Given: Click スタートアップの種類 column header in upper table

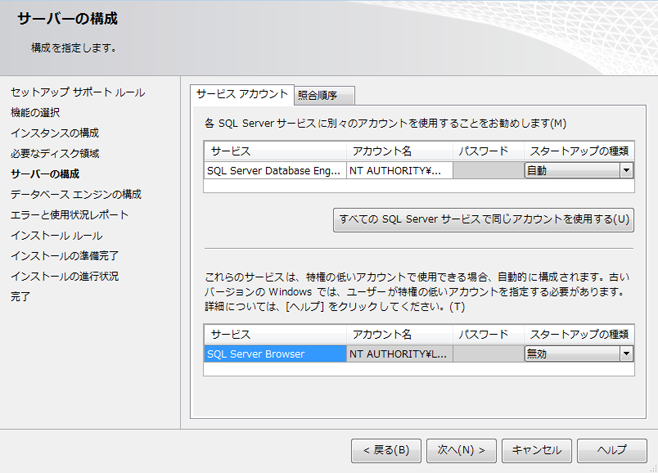Looking at the screenshot, I should point(579,151).
